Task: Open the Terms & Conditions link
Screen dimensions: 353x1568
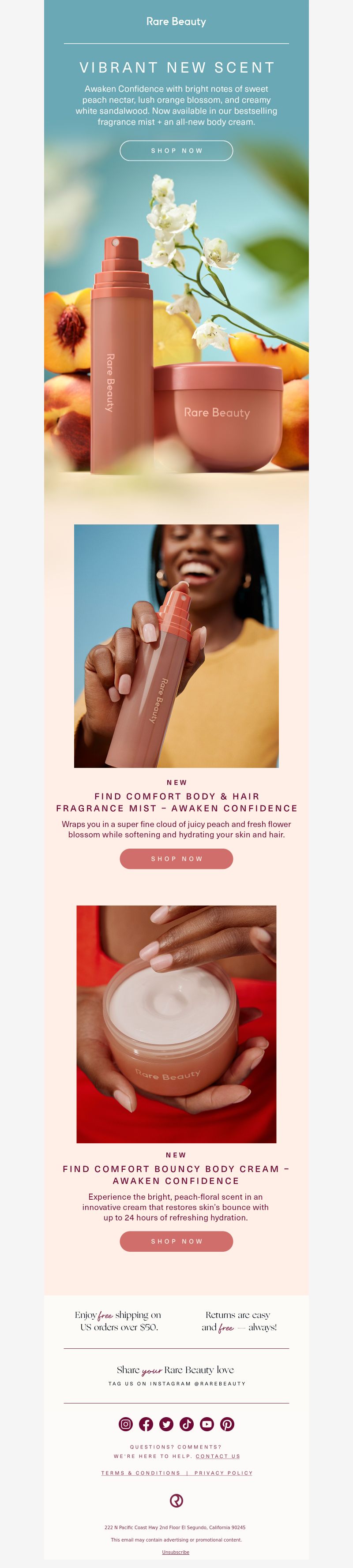Action: 141,1473
